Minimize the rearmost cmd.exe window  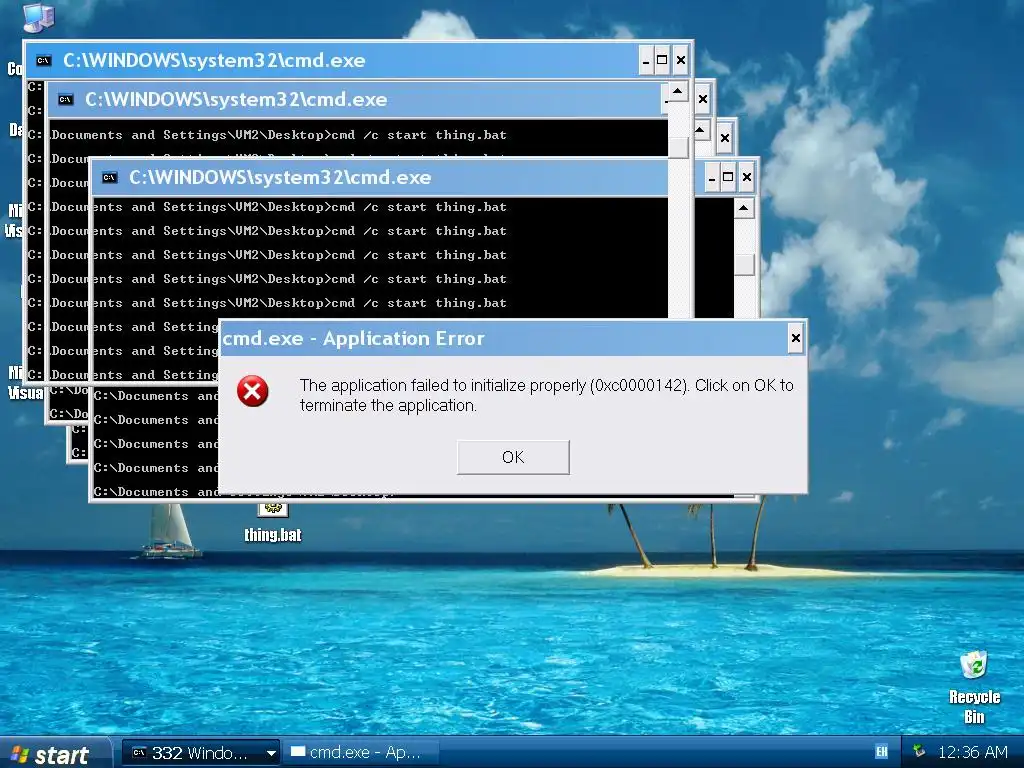coord(646,61)
